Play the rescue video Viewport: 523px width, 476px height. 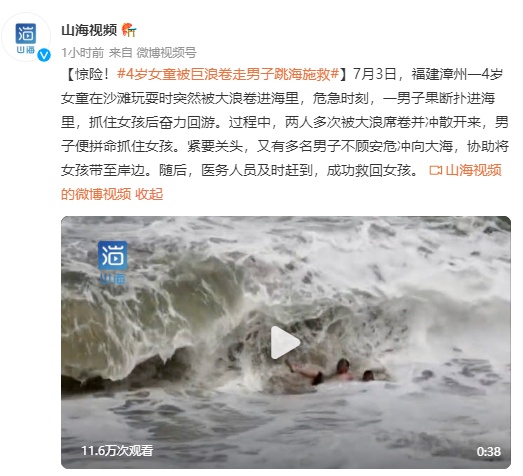pos(286,343)
